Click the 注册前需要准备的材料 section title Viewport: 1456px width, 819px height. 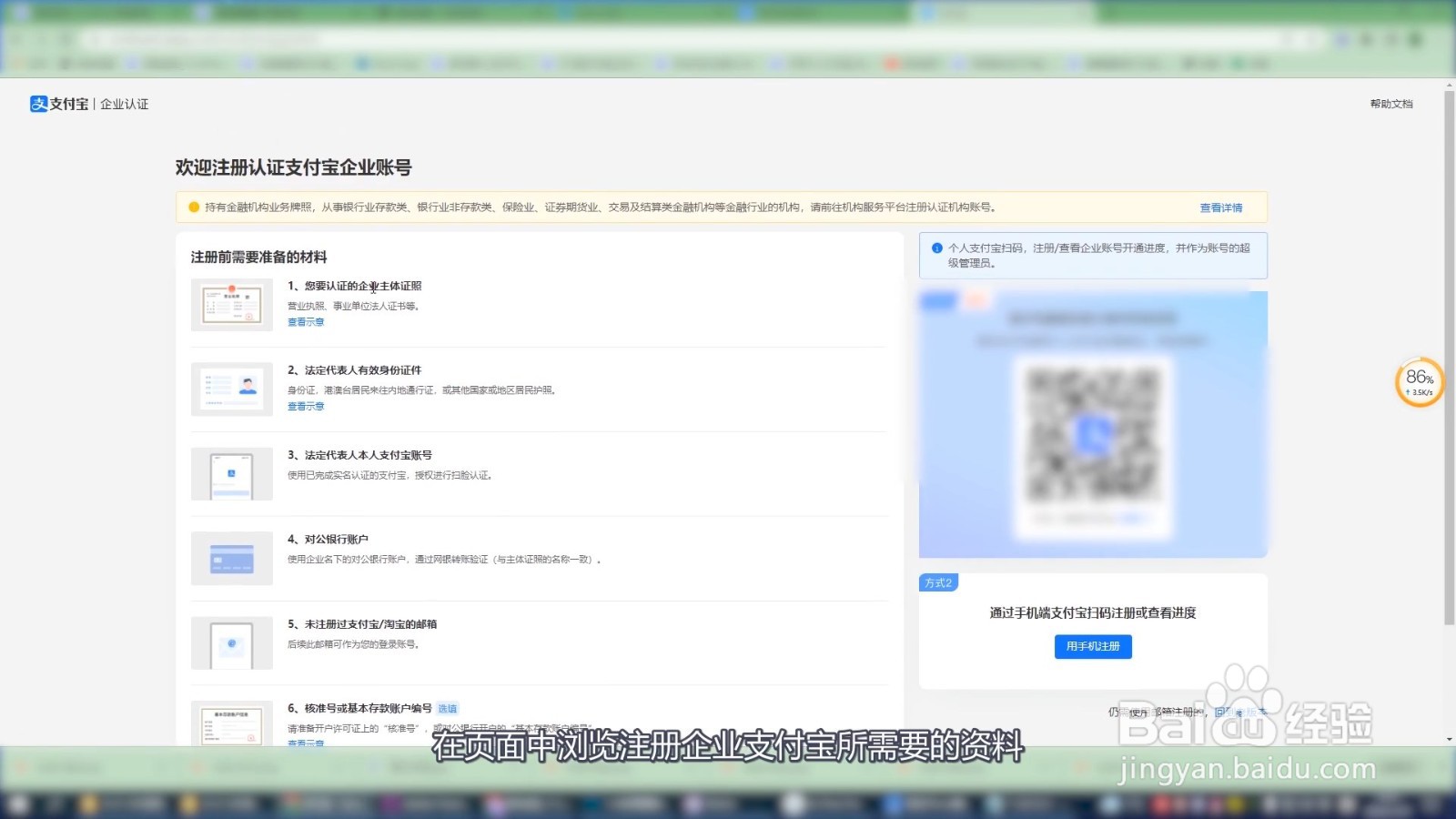258,257
